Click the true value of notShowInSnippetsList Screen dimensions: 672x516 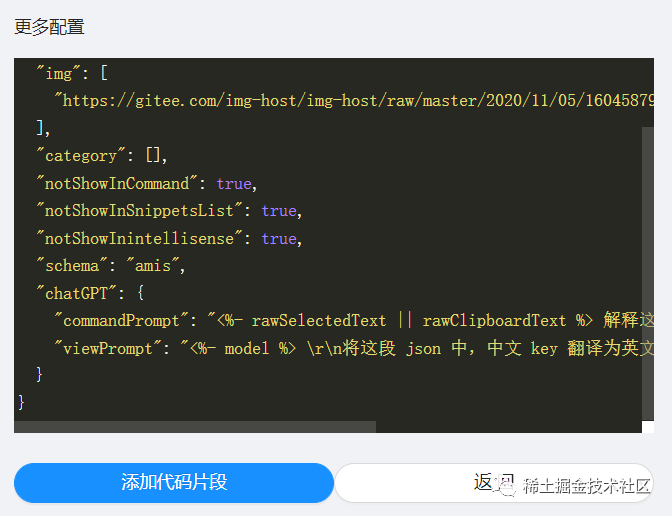coord(279,211)
